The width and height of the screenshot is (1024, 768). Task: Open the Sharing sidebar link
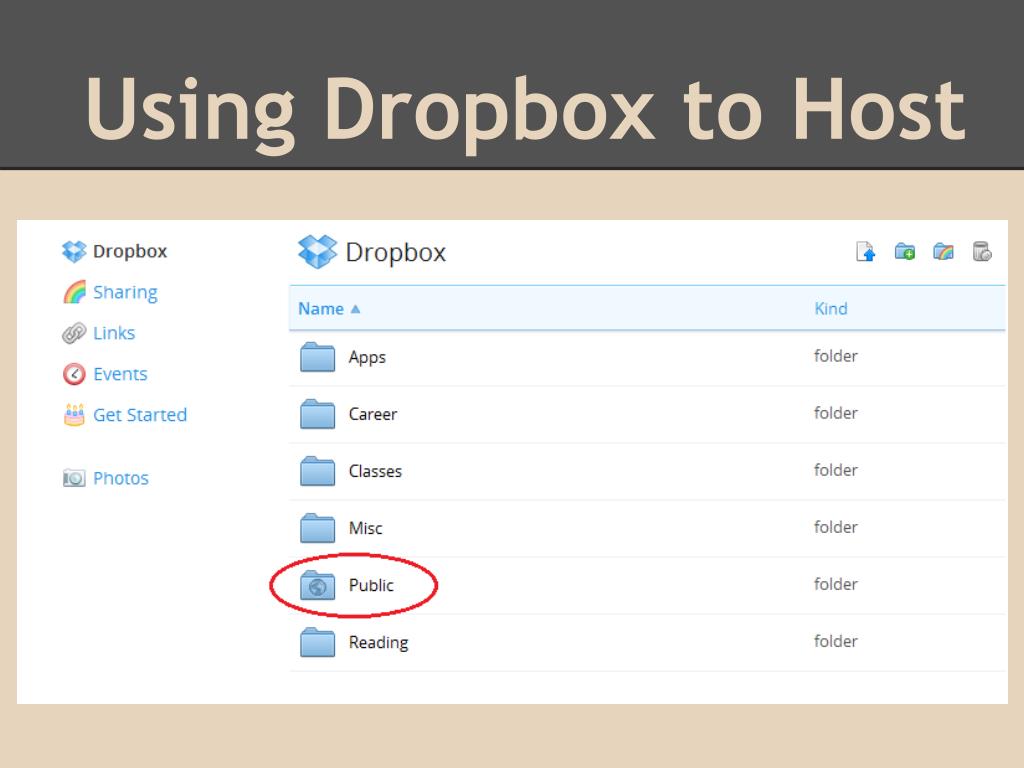coord(125,293)
